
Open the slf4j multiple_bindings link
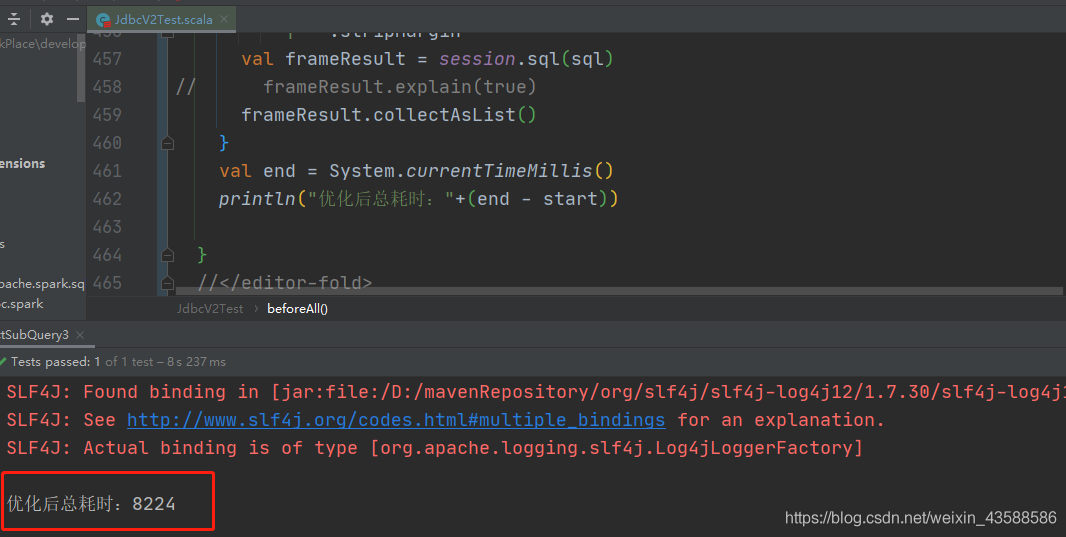pyautogui.click(x=396, y=420)
